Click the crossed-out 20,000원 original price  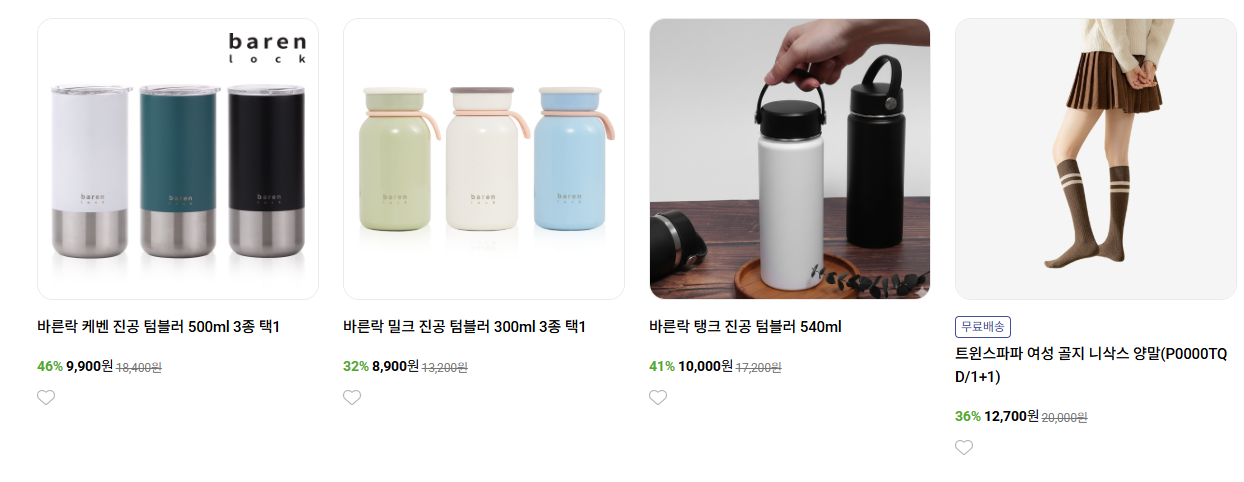pyautogui.click(x=1065, y=417)
